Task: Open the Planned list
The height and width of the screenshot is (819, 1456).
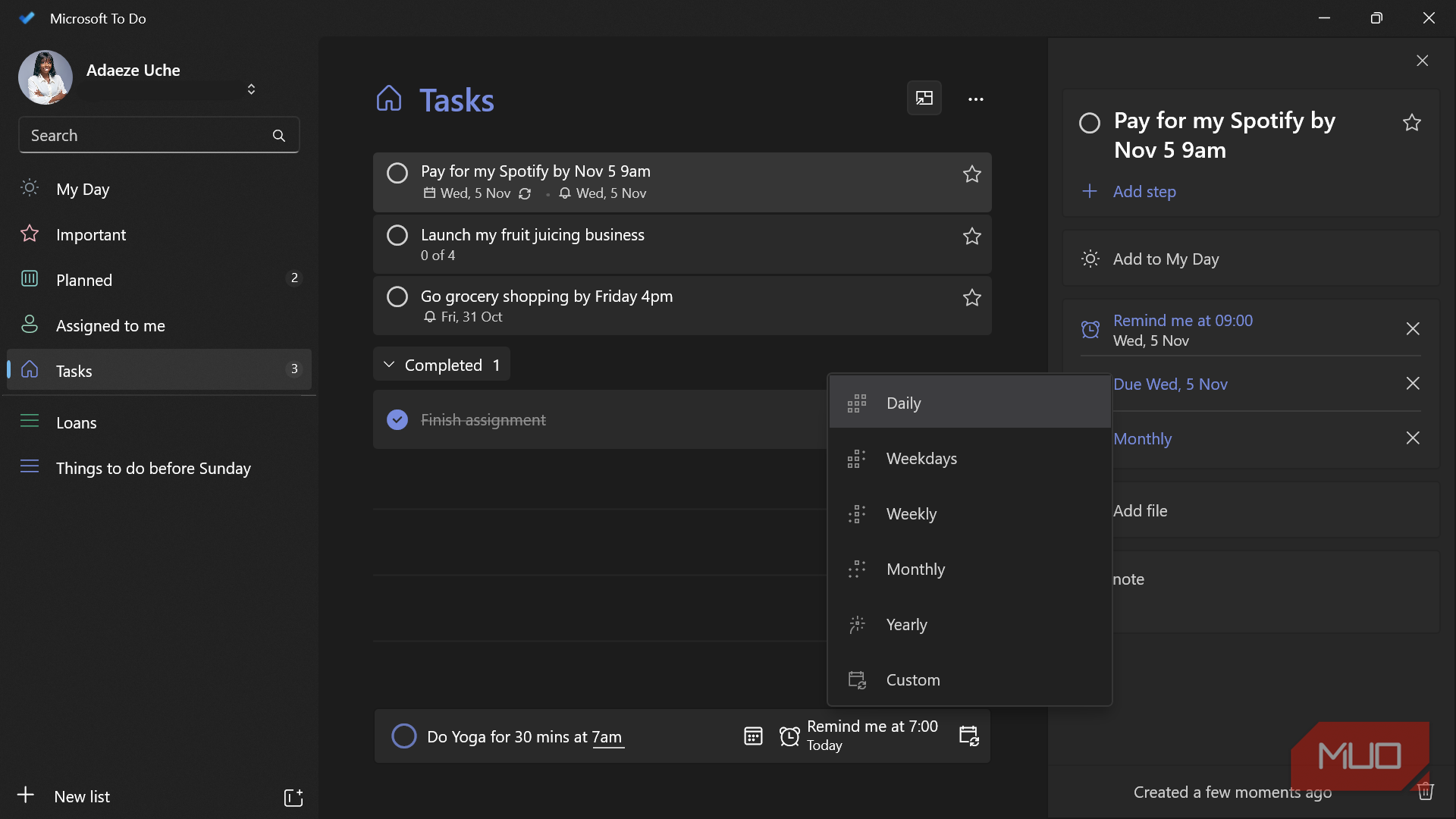Action: [x=159, y=281]
